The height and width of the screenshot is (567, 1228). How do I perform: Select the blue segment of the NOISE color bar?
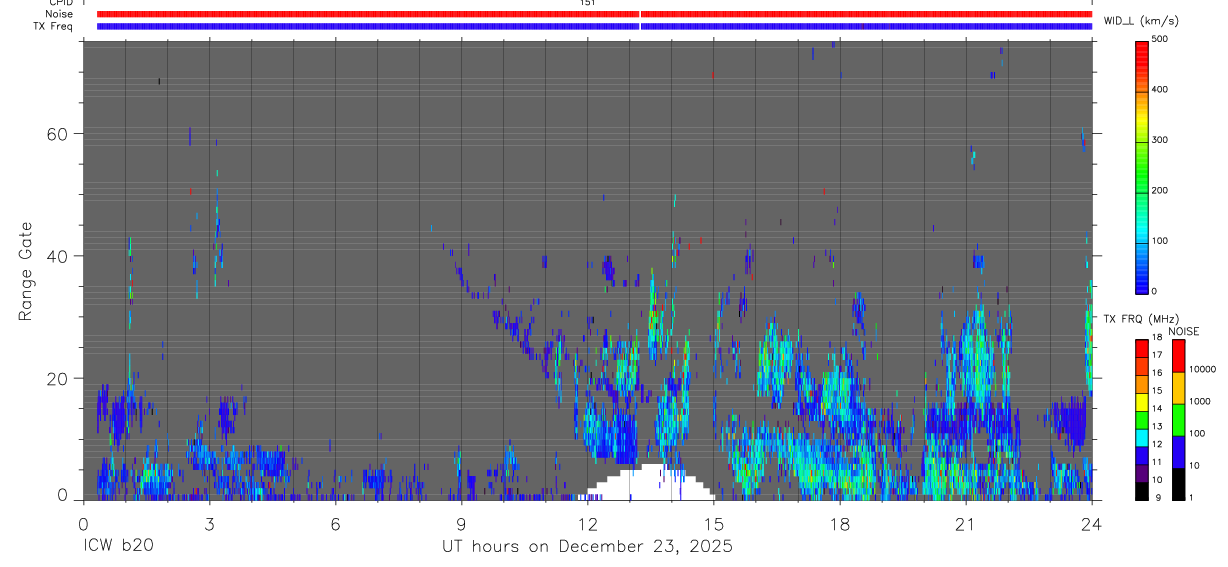coord(1178,452)
